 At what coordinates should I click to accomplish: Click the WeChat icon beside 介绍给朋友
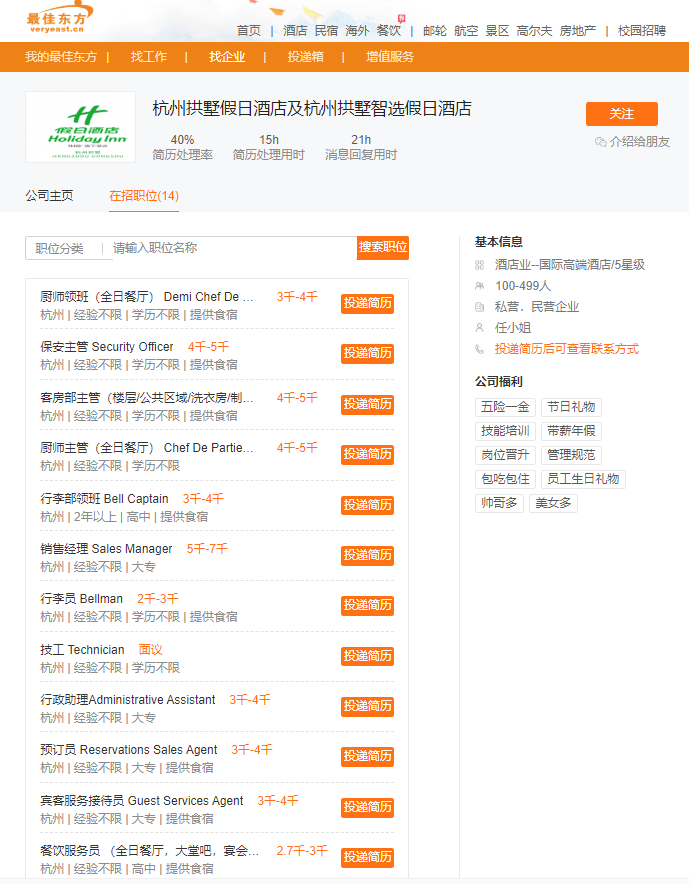[600, 142]
